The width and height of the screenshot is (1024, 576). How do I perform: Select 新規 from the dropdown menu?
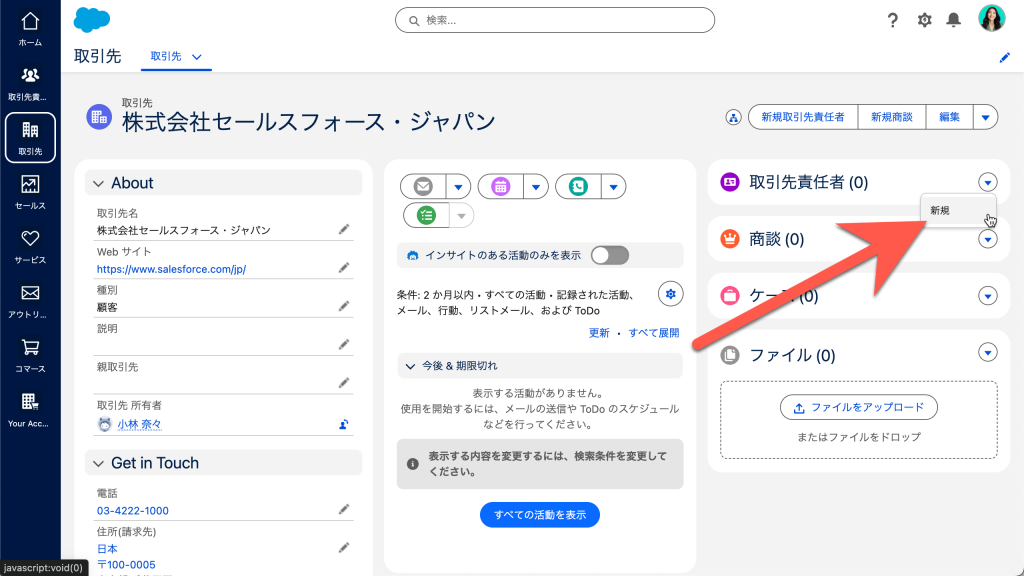(x=941, y=211)
